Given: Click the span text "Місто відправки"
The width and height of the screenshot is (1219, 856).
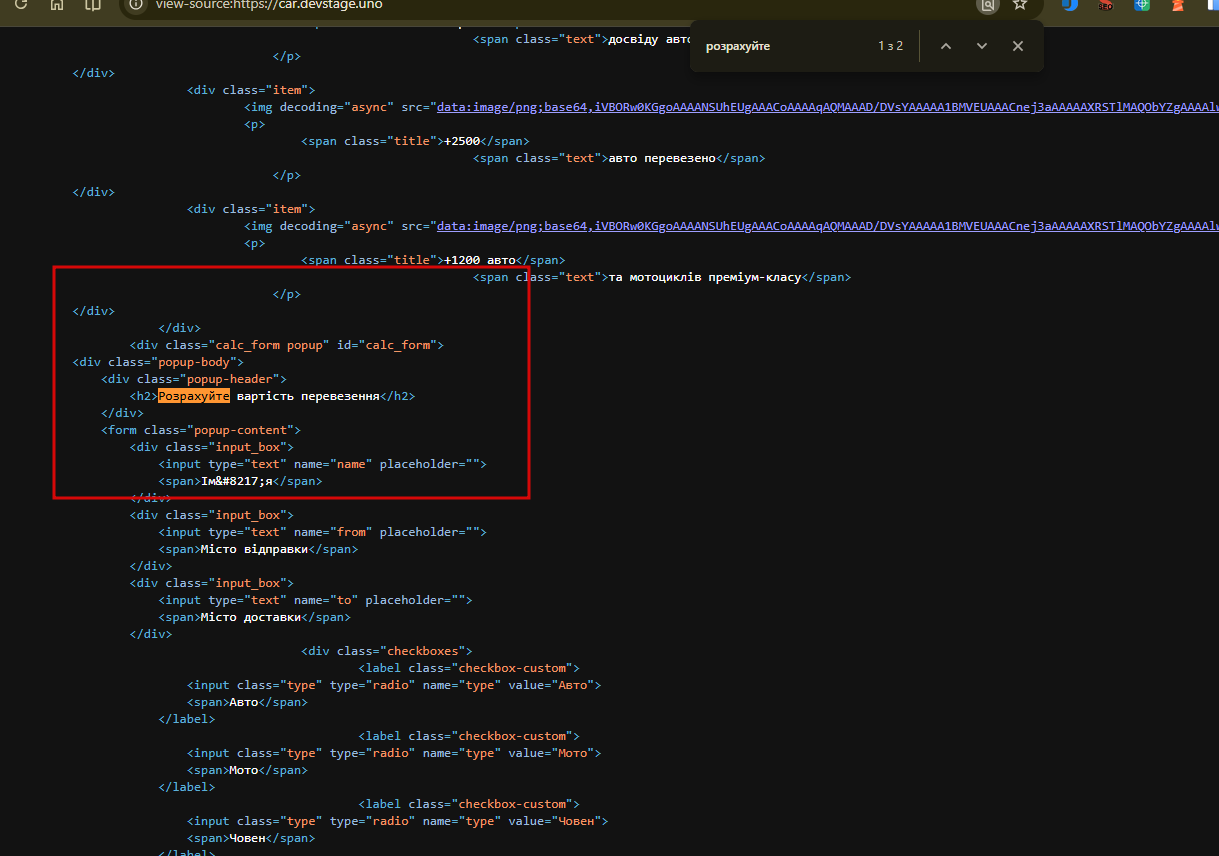Looking at the screenshot, I should tap(254, 549).
